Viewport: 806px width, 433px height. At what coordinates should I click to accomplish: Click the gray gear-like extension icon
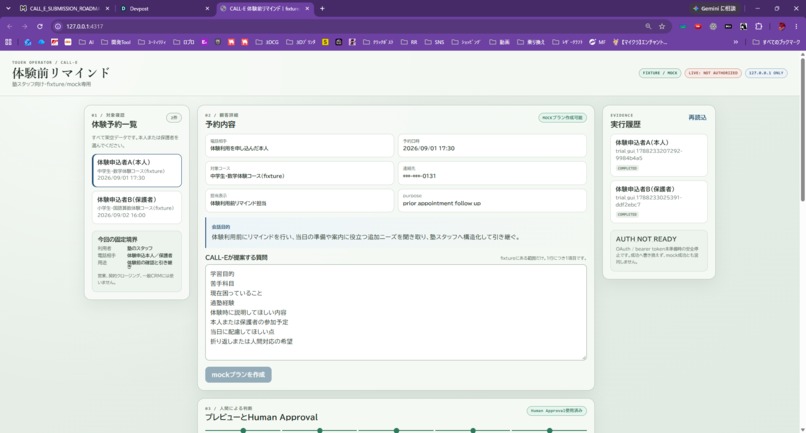pos(713,26)
